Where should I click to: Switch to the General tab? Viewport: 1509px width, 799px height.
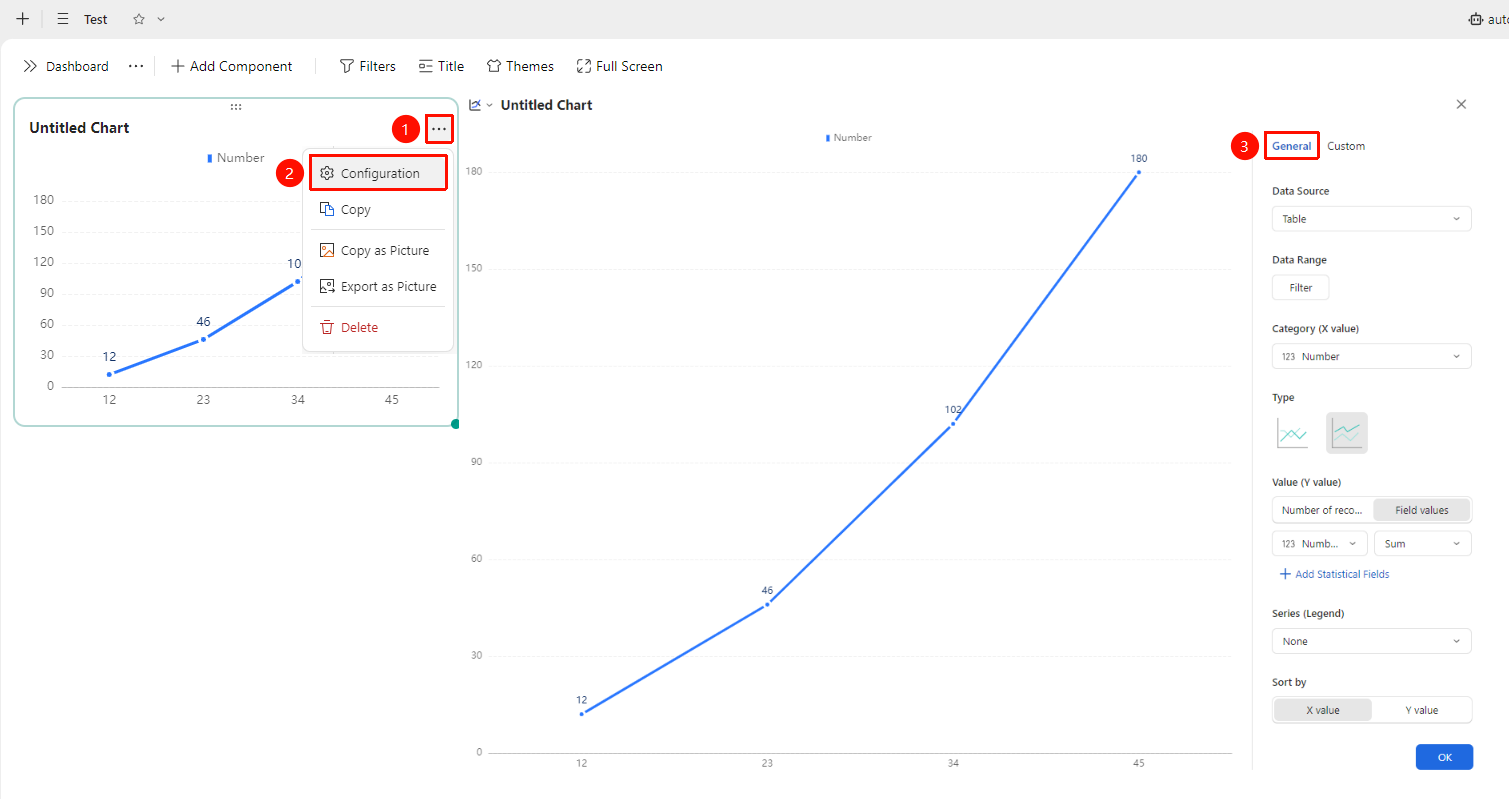[x=1291, y=146]
